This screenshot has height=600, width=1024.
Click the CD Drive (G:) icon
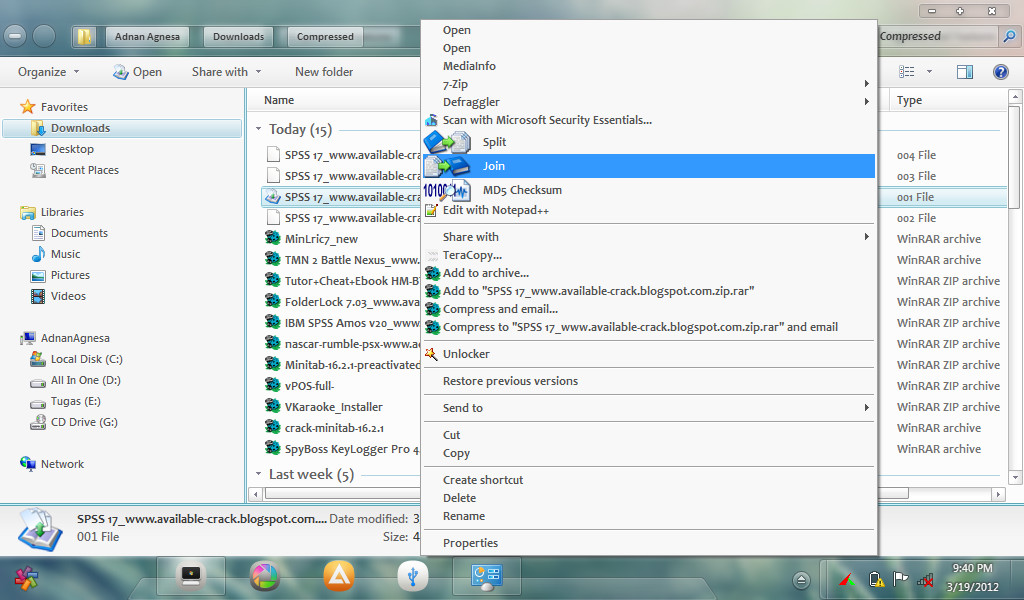[x=38, y=422]
